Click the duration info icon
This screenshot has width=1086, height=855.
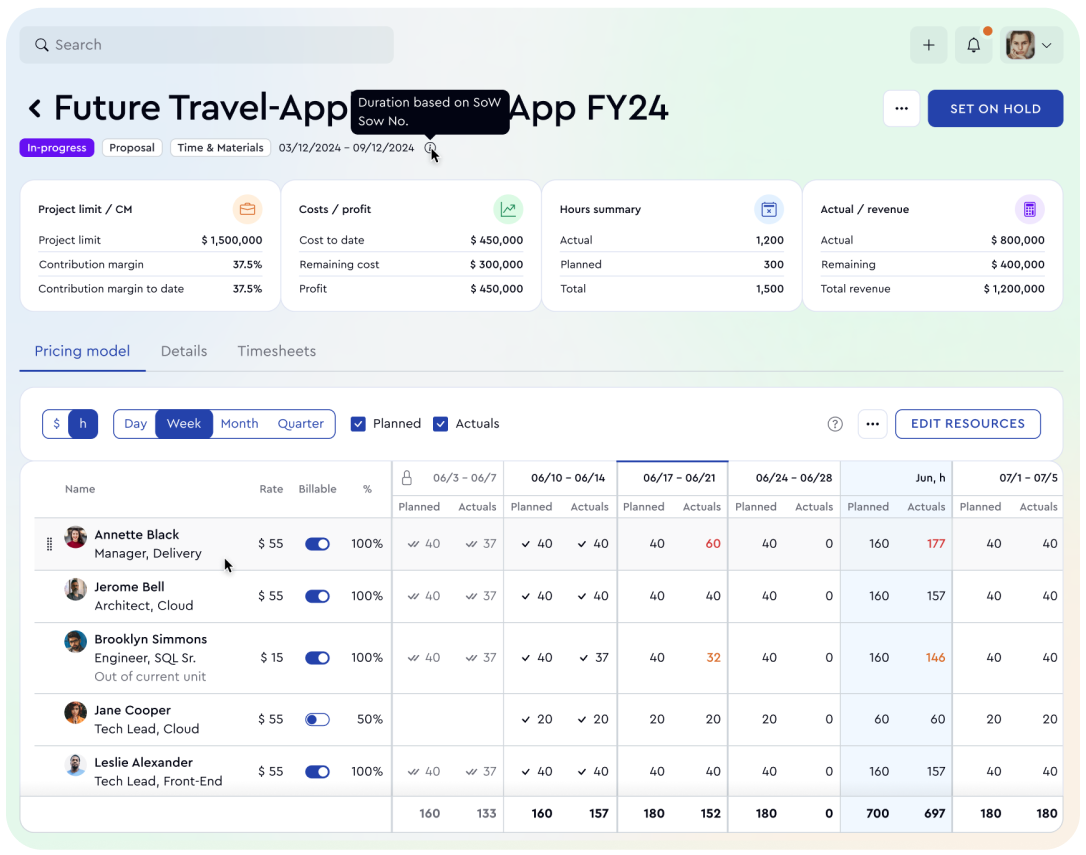(430, 148)
